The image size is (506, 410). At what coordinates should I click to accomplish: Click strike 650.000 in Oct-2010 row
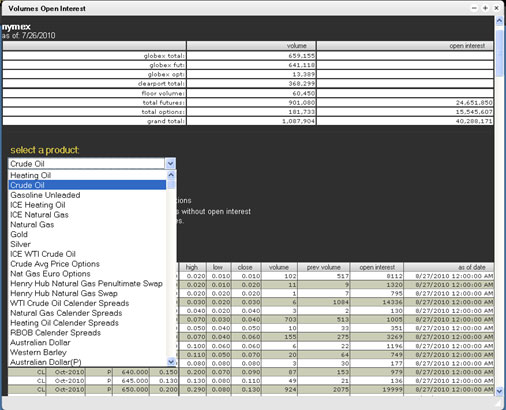pyautogui.click(x=135, y=389)
